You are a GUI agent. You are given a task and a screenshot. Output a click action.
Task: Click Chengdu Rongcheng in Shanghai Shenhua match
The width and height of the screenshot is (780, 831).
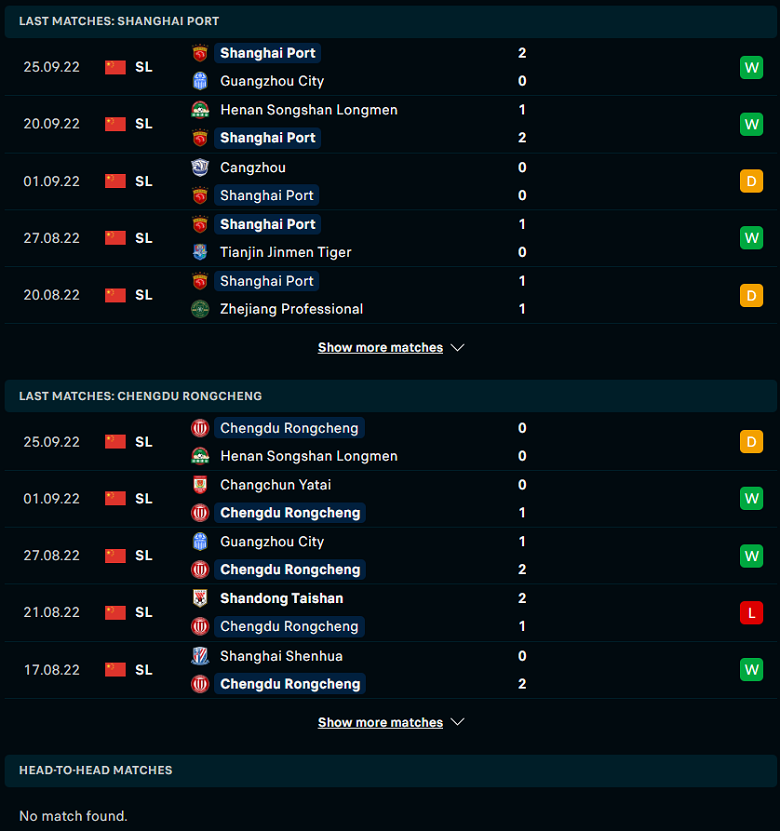pyautogui.click(x=290, y=684)
